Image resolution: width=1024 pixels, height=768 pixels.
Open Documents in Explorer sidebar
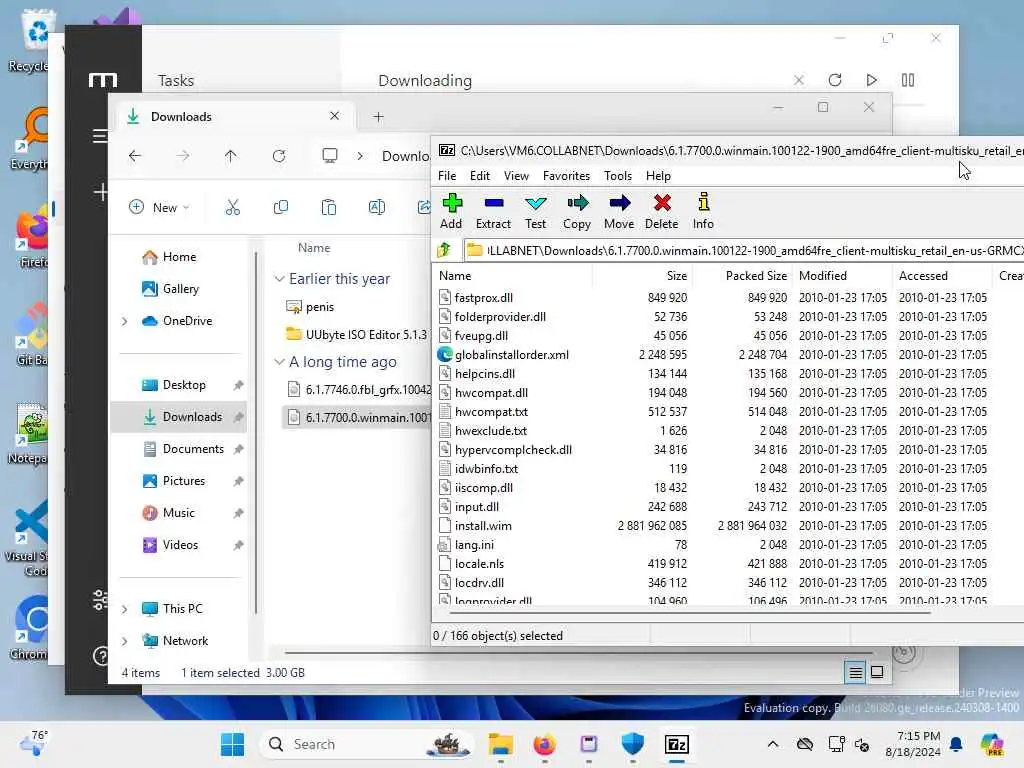coord(179,449)
